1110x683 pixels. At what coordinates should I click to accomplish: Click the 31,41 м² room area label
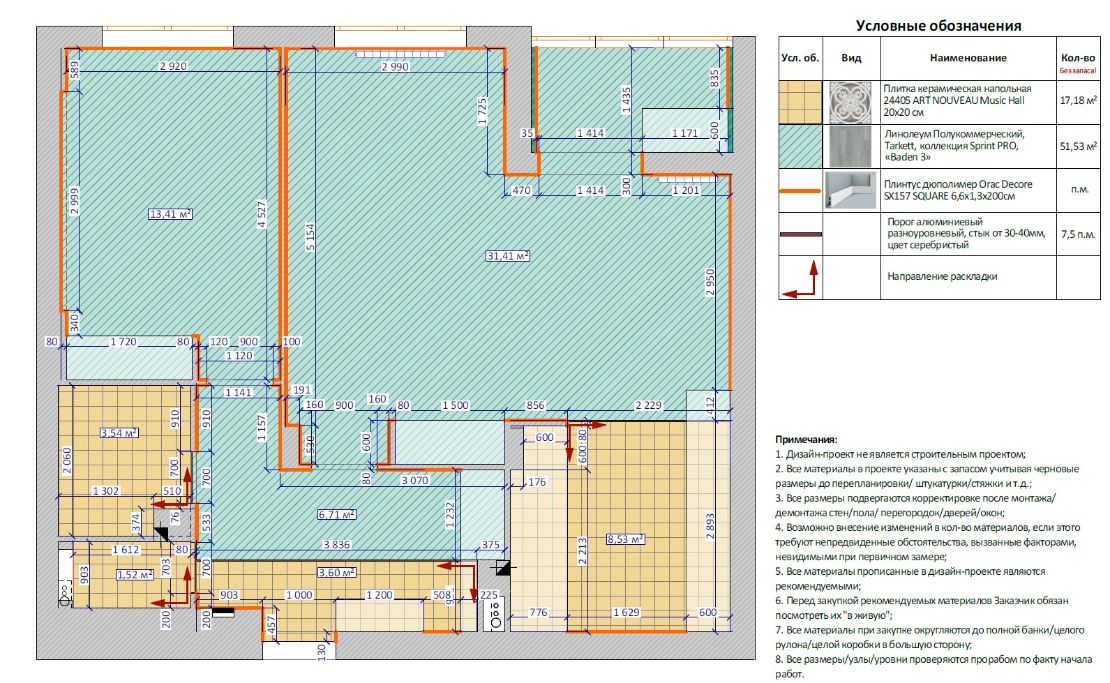coord(508,256)
